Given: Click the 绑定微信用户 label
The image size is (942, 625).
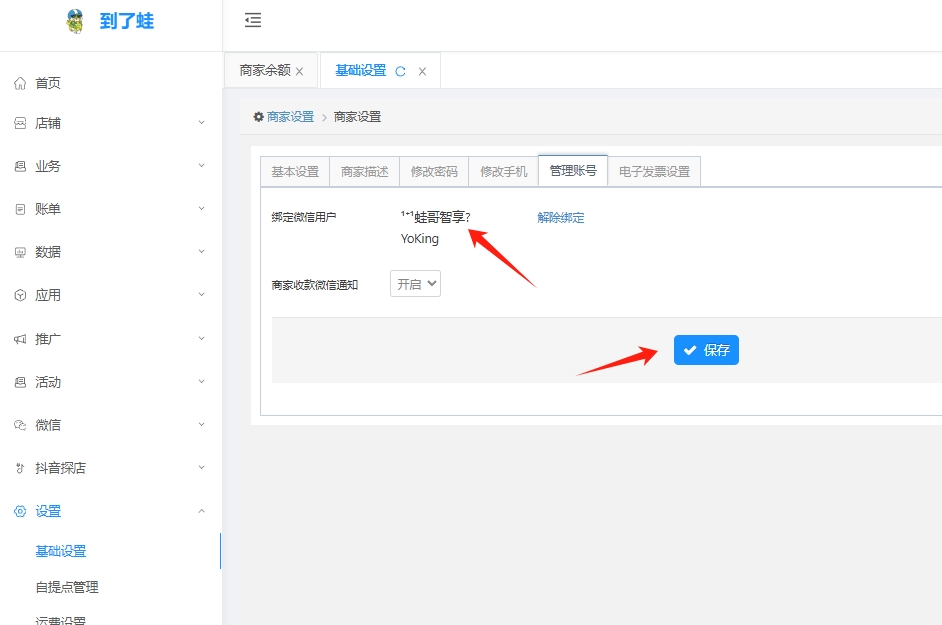Looking at the screenshot, I should click(x=303, y=217).
